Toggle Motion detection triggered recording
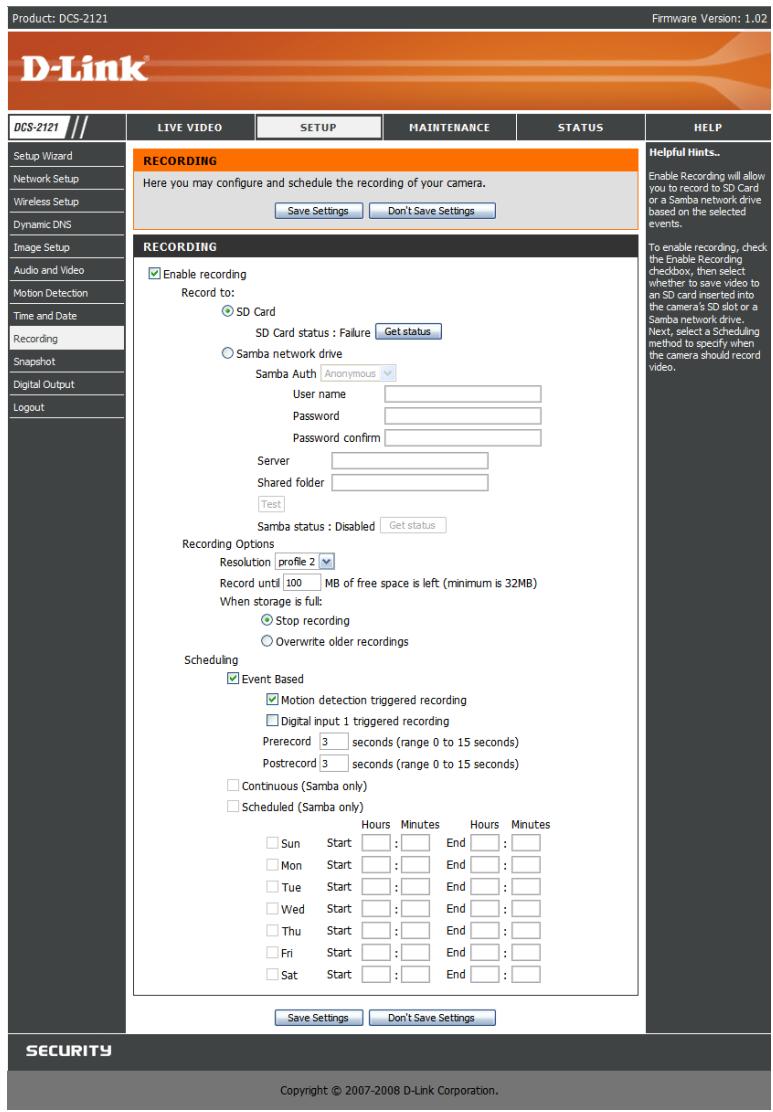Viewport: 773px width, 1112px height. click(272, 699)
